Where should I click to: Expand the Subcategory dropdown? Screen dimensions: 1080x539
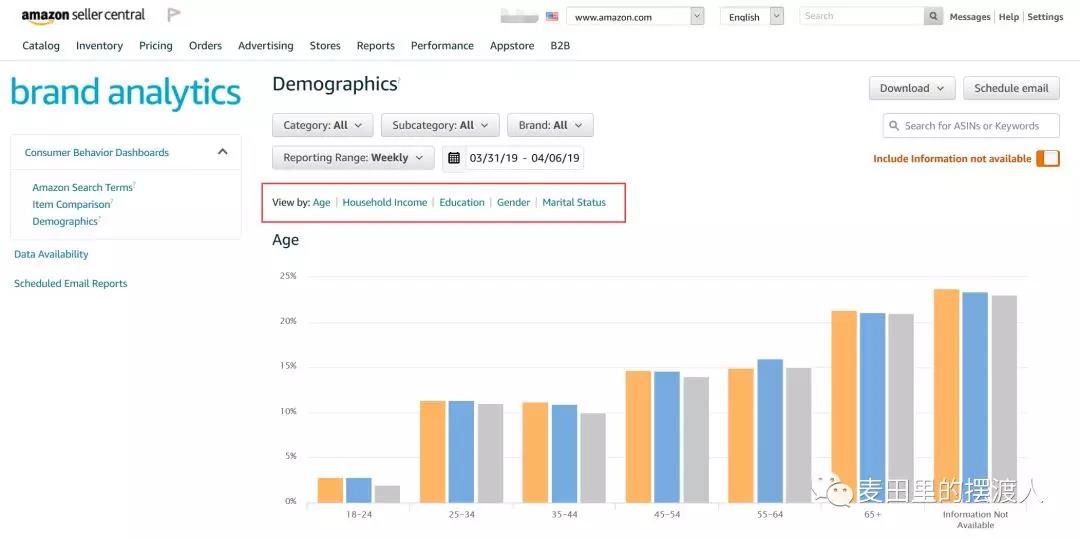(x=440, y=125)
